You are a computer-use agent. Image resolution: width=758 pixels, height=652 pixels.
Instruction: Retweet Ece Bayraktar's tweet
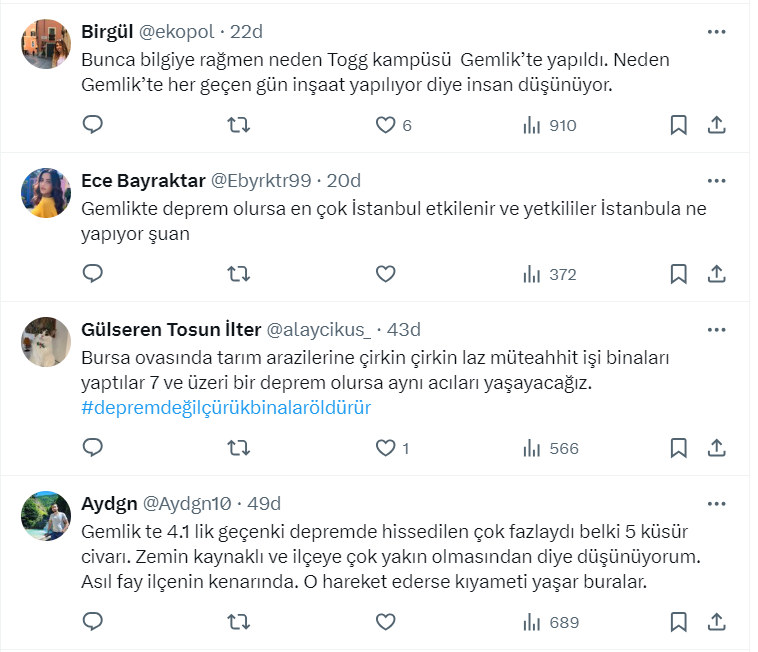(240, 274)
